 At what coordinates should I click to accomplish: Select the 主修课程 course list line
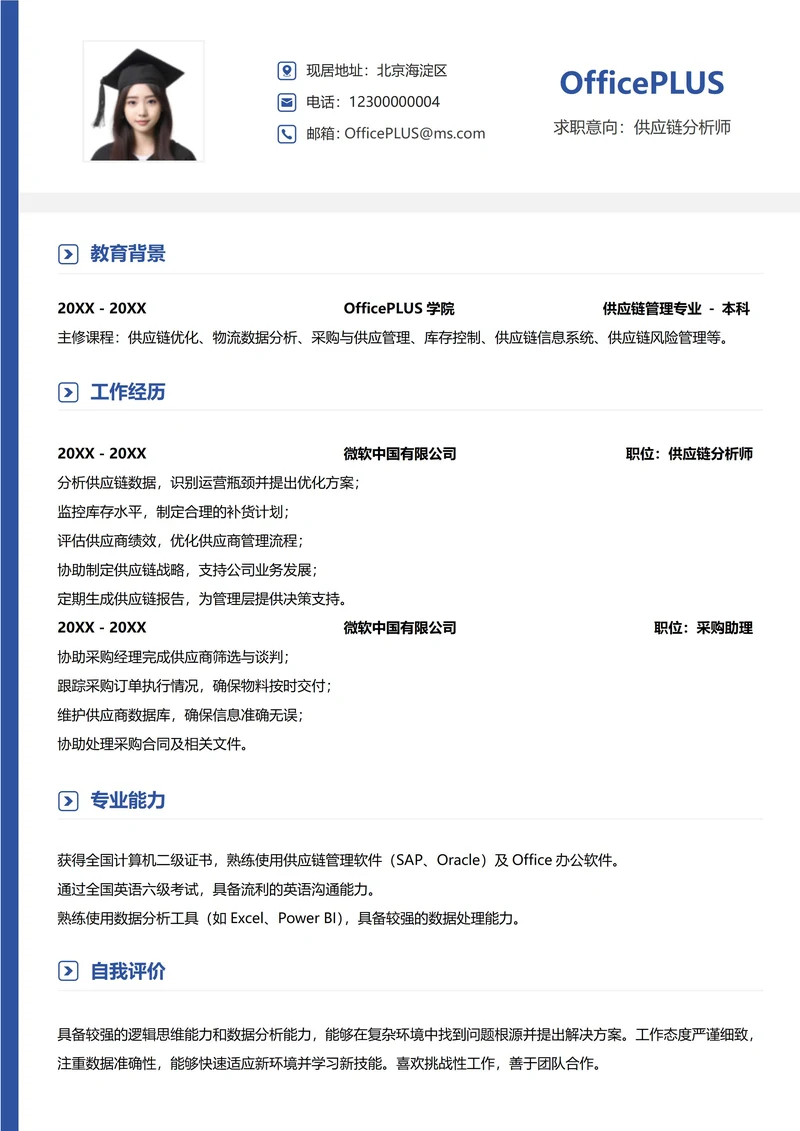coord(394,338)
